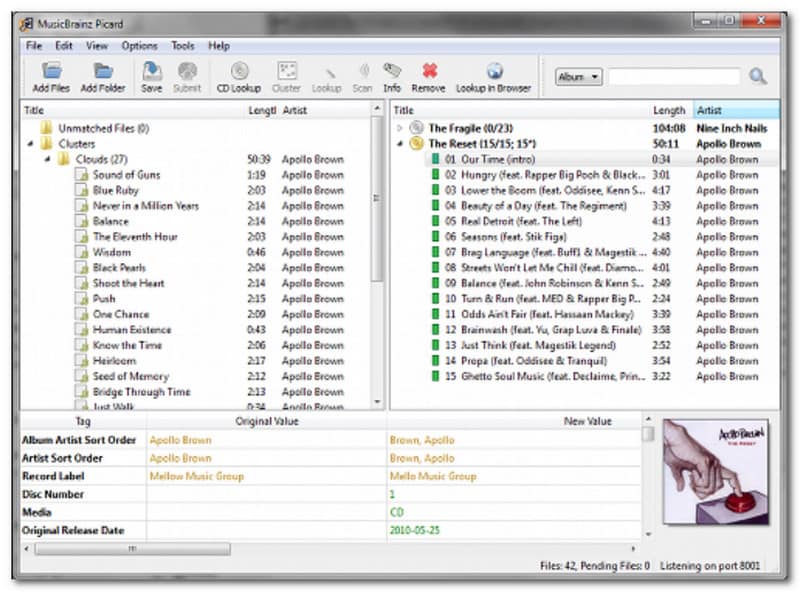Click The Reset cover art thumbnail
The width and height of the screenshot is (800, 592).
[715, 472]
